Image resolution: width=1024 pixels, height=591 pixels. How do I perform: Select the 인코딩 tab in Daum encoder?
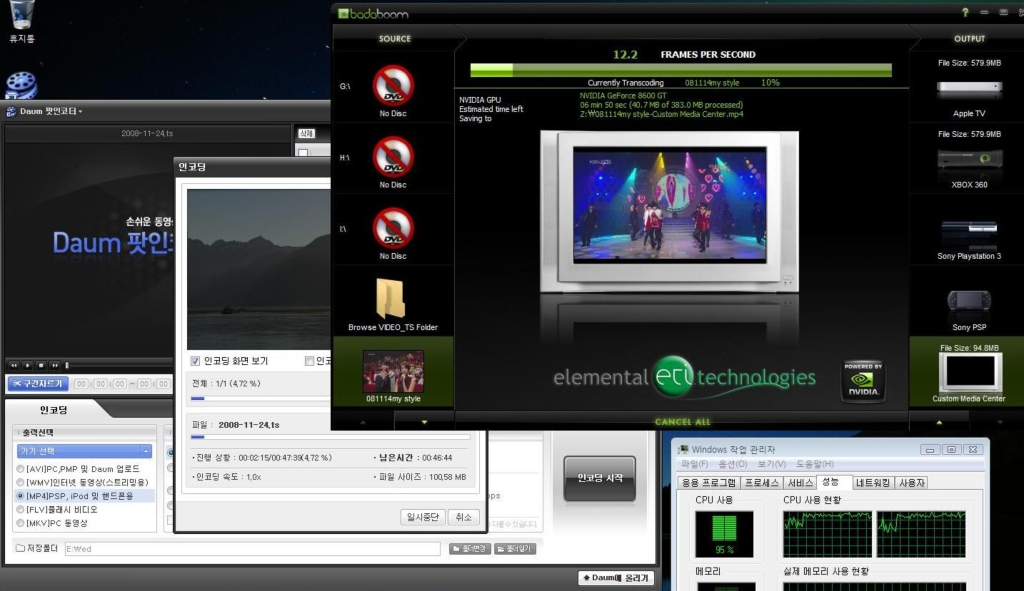click(x=54, y=409)
